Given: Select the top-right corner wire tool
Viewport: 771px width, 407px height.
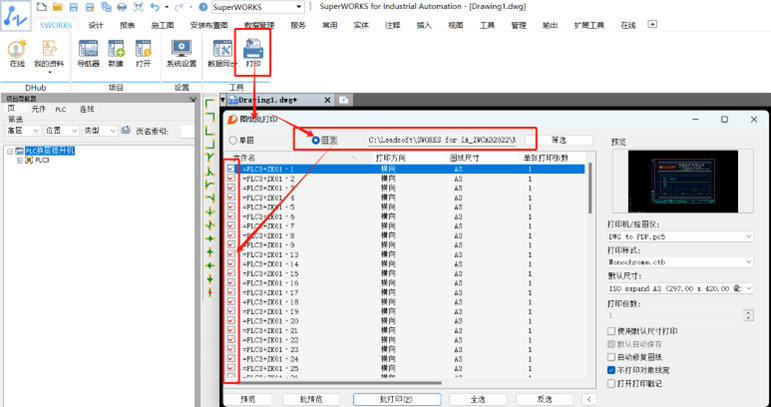Looking at the screenshot, I should point(210,117).
